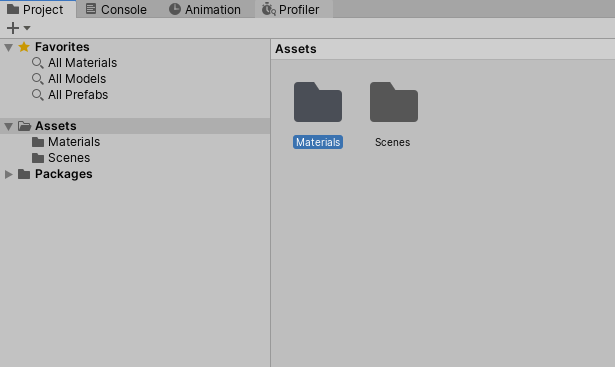Collapse the Assets folder tree

(x=8, y=126)
